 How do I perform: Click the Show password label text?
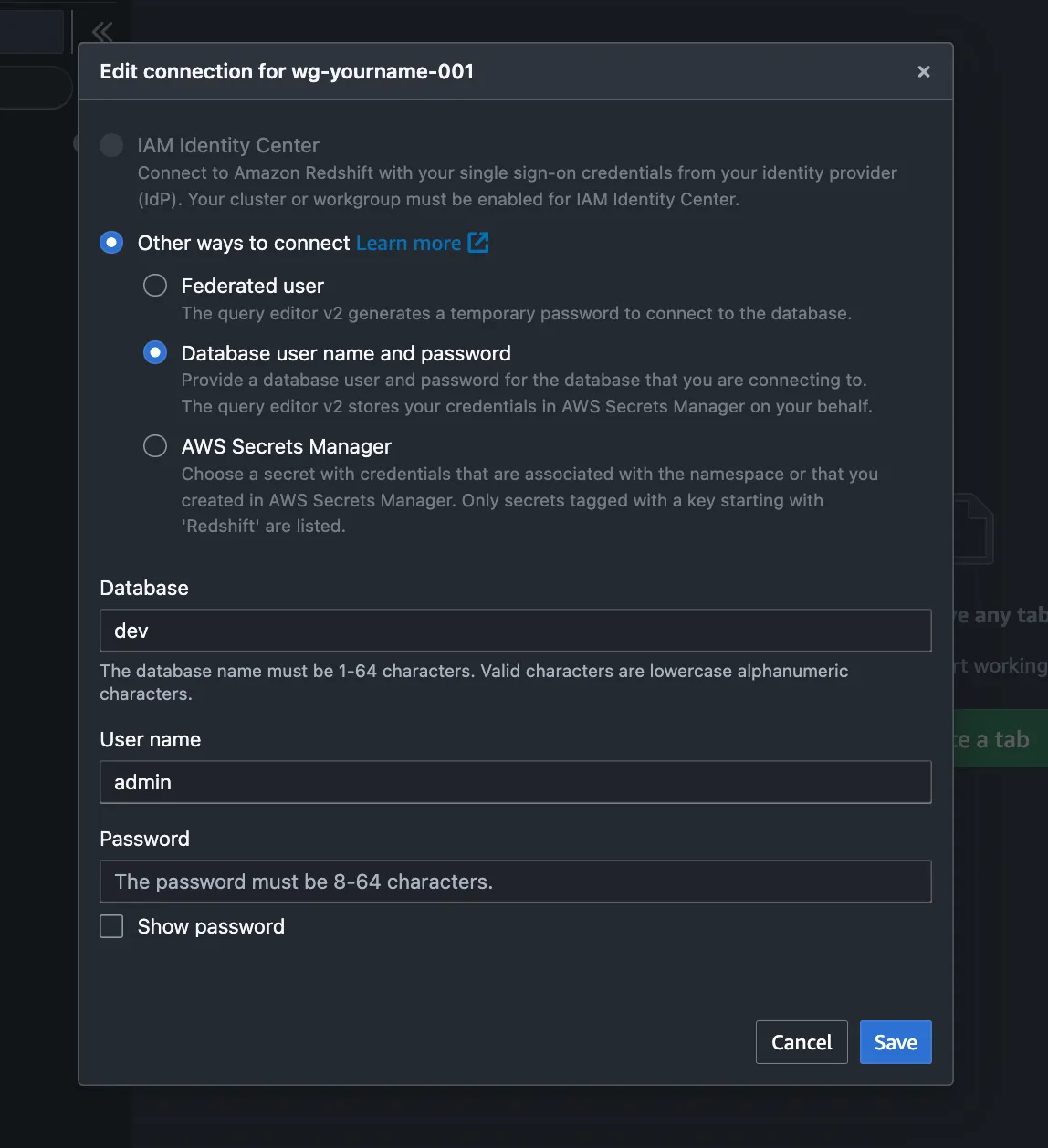[x=211, y=926]
